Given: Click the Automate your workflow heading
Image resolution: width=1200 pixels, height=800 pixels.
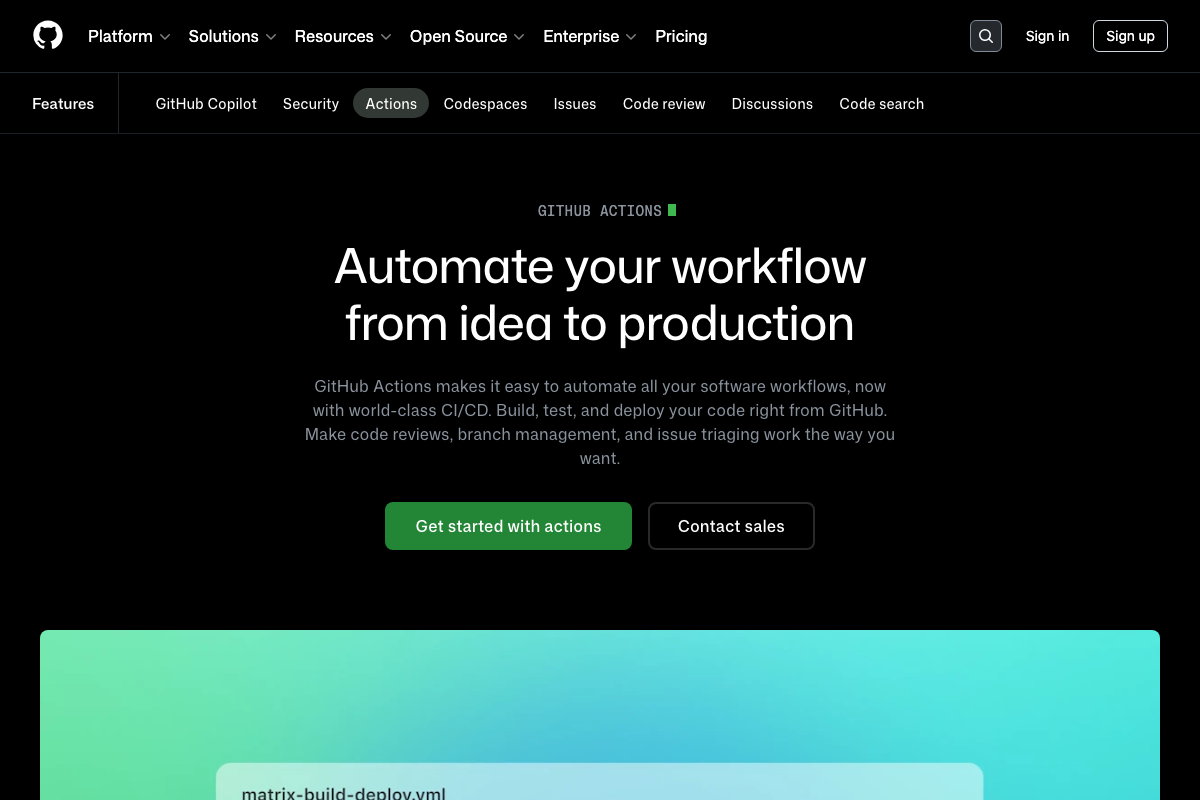Looking at the screenshot, I should [600, 294].
